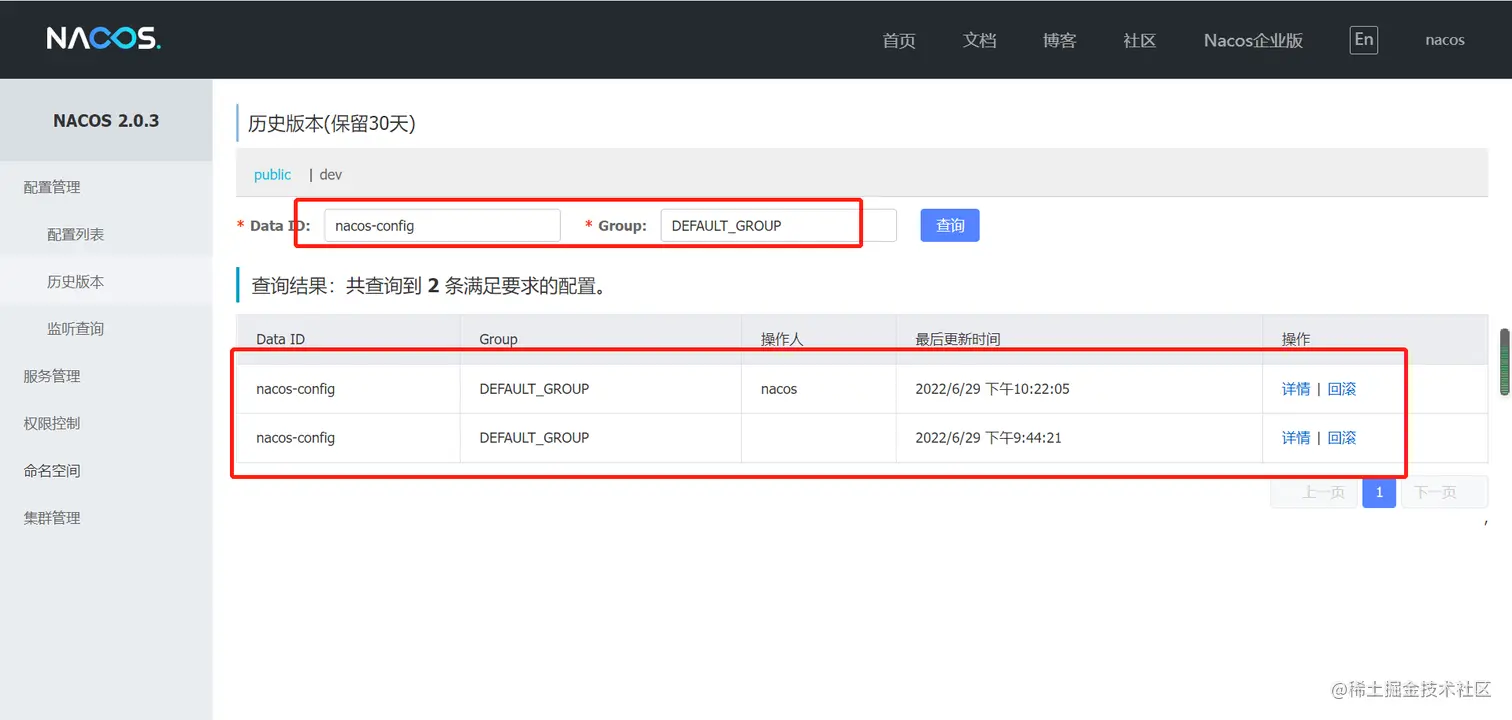1512x720 pixels.
Task: Click the 最后更新时间 column header
Action: (958, 339)
